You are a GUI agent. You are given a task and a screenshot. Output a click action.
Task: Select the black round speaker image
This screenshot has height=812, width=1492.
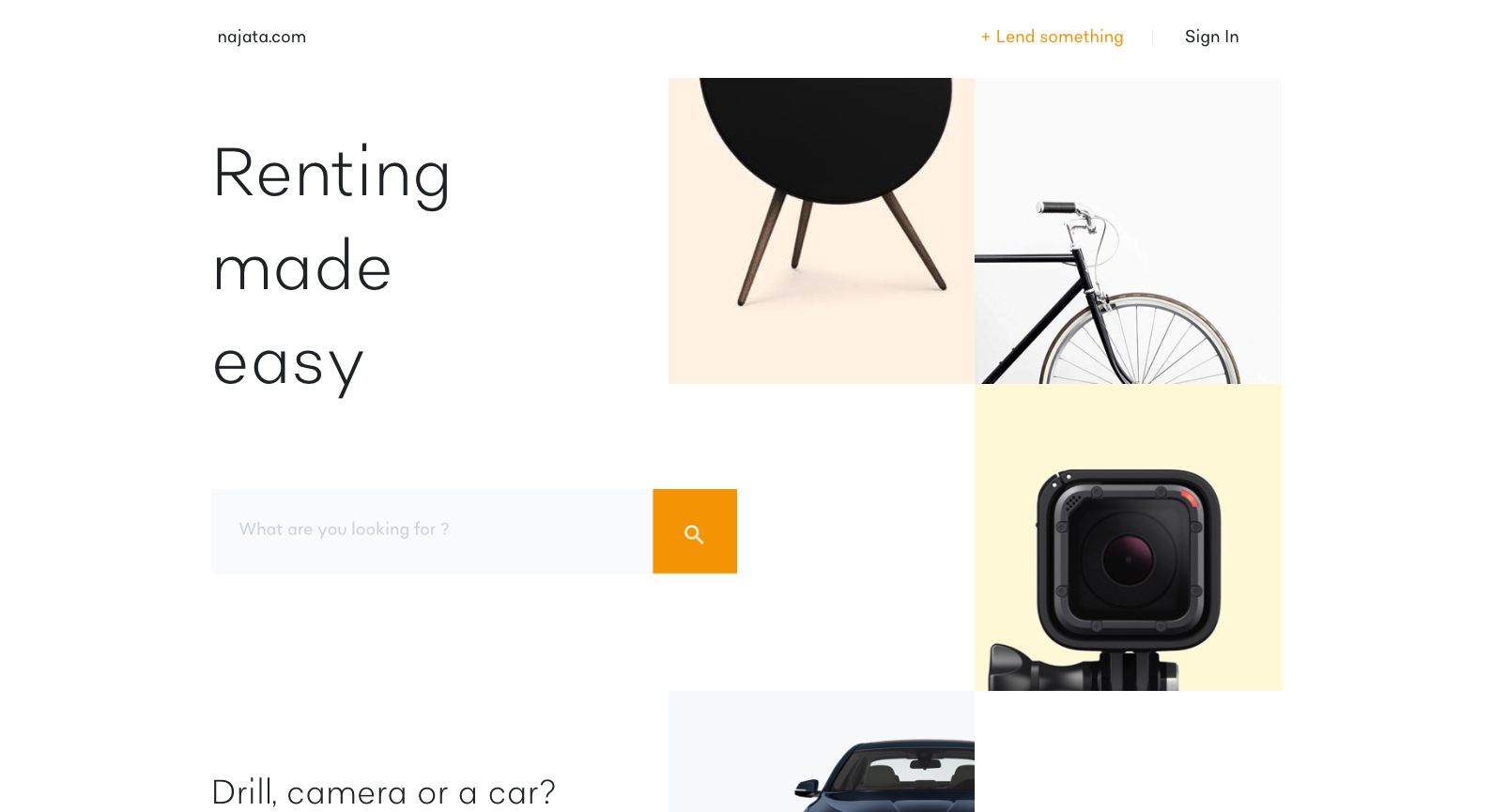pyautogui.click(x=822, y=231)
